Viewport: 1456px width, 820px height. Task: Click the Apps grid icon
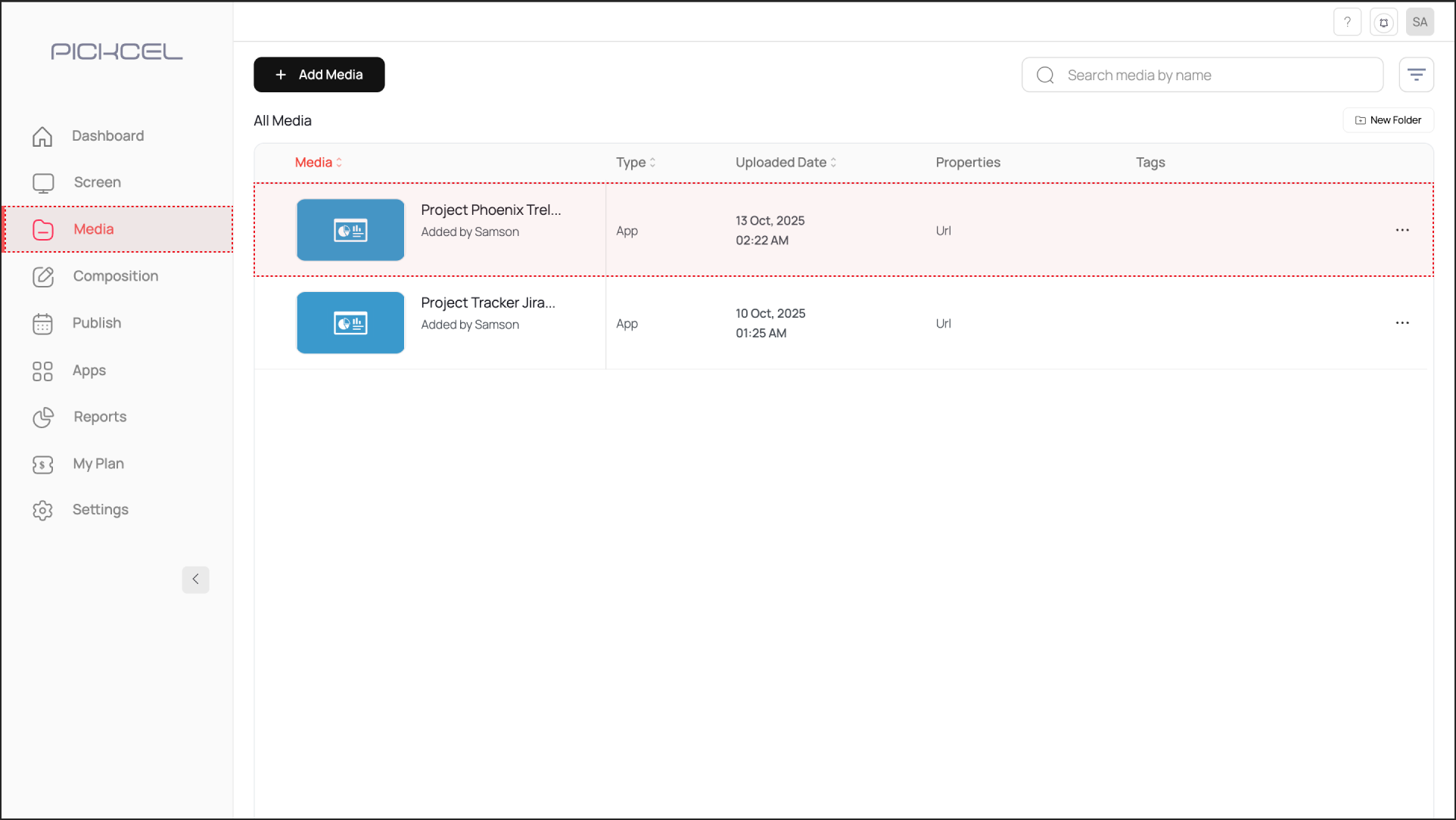(43, 371)
